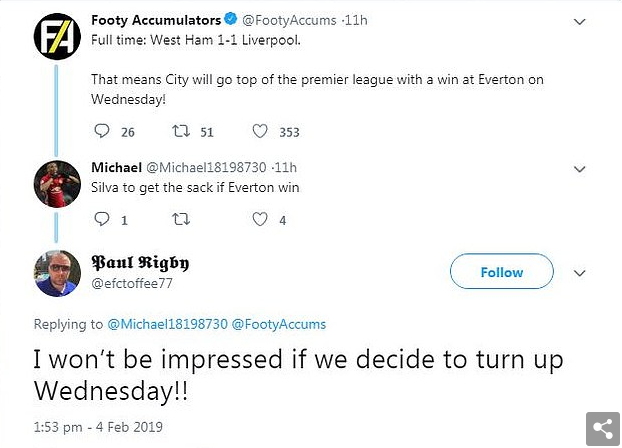This screenshot has height=448, width=622.
Task: Open the chevron menu beside Follow button
Action: click(x=580, y=273)
